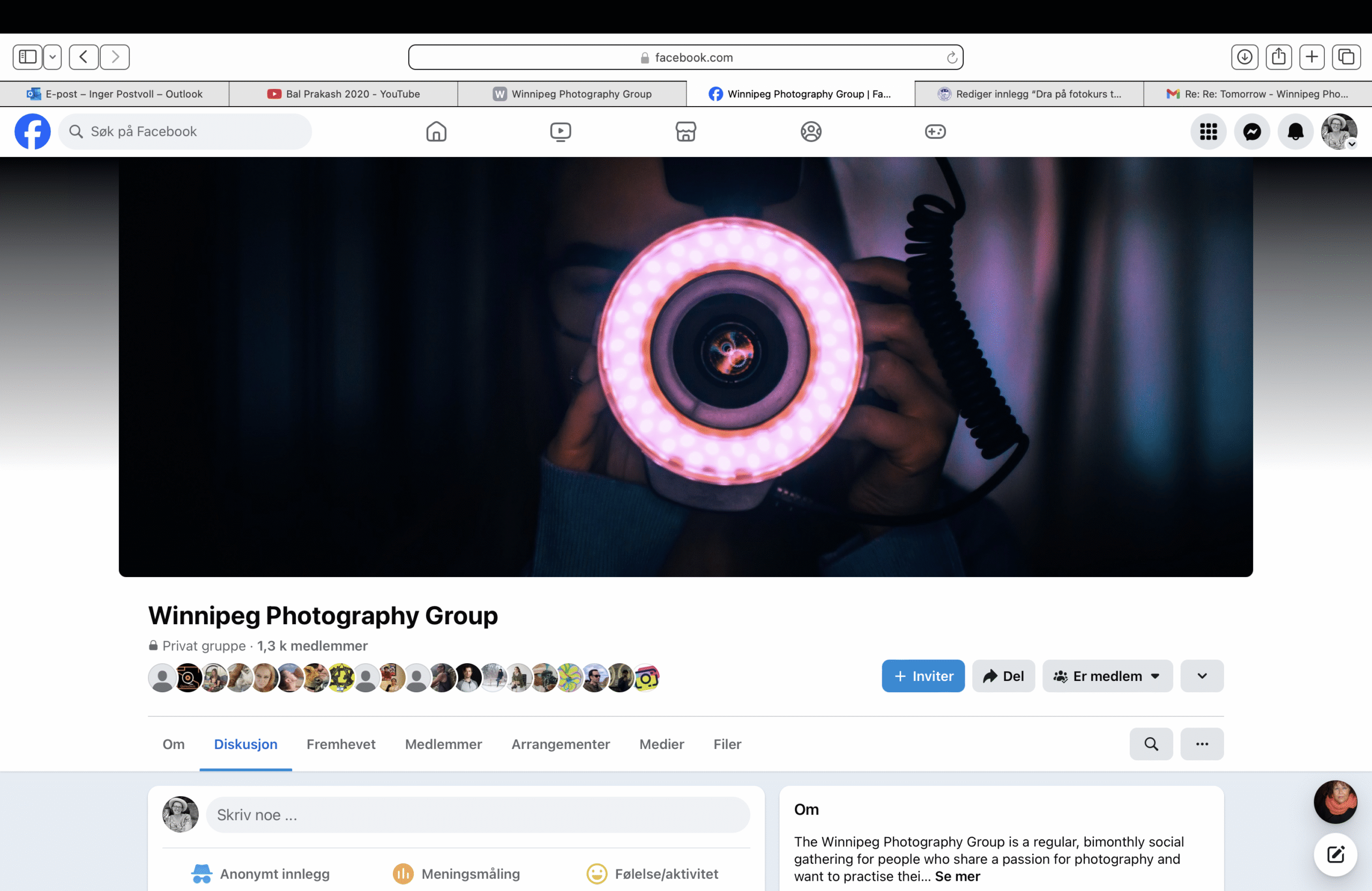
Task: Click the Safari sidebar toggle icon
Action: pyautogui.click(x=28, y=56)
